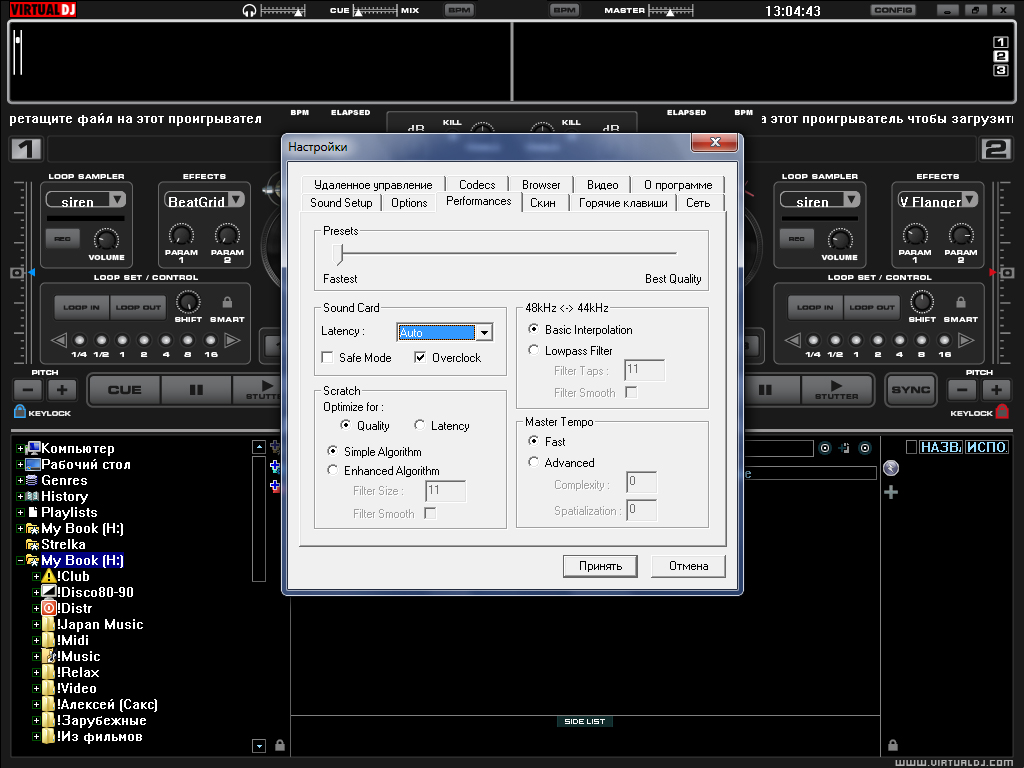Screen dimensions: 1024x768
Task: Open the Latency dropdown
Action: pos(484,332)
